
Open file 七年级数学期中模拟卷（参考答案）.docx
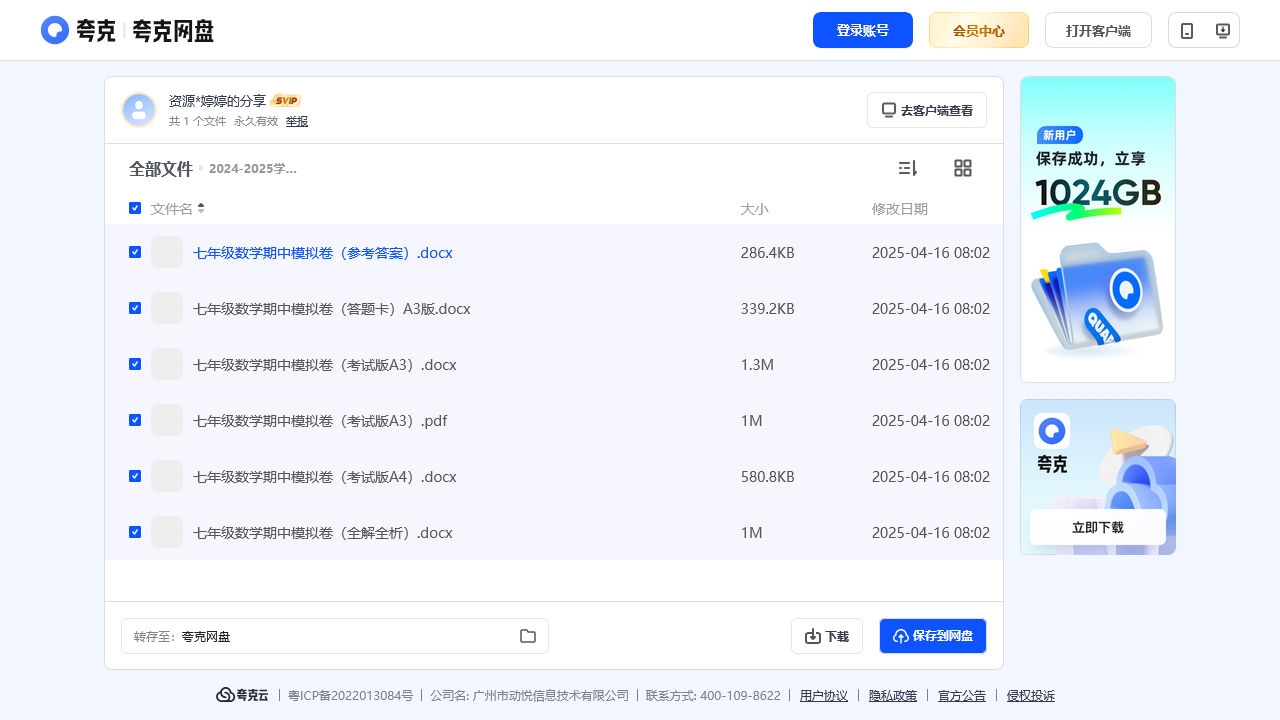click(x=323, y=253)
